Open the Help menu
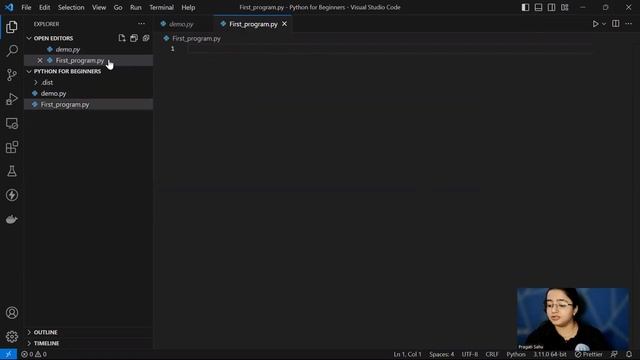The height and width of the screenshot is (360, 640). 188,7
